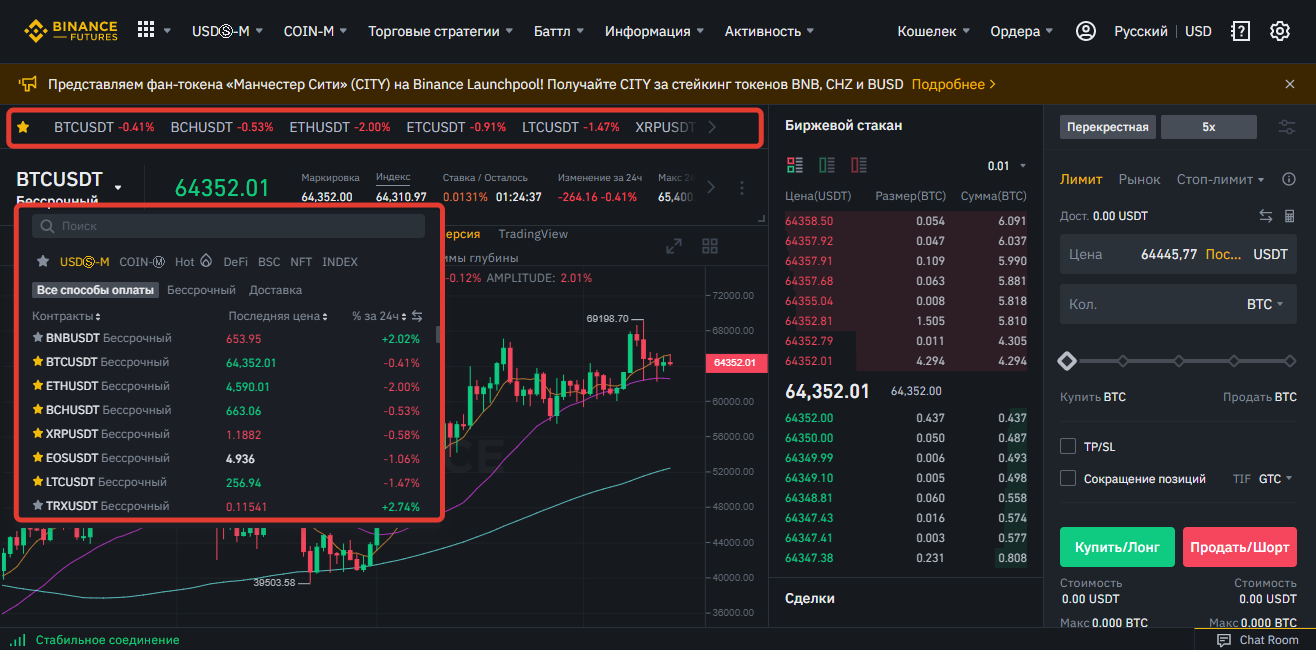Open the settings gear icon
1316x650 pixels.
[1280, 31]
